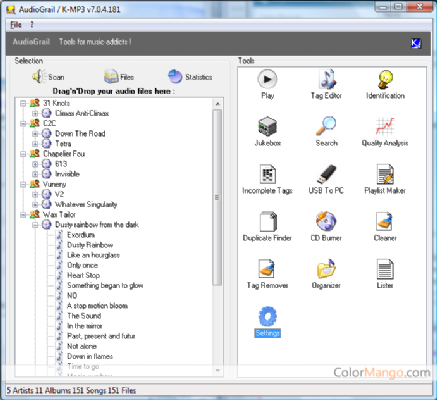Open the Settings tool
The image size is (437, 400).
[x=267, y=322]
